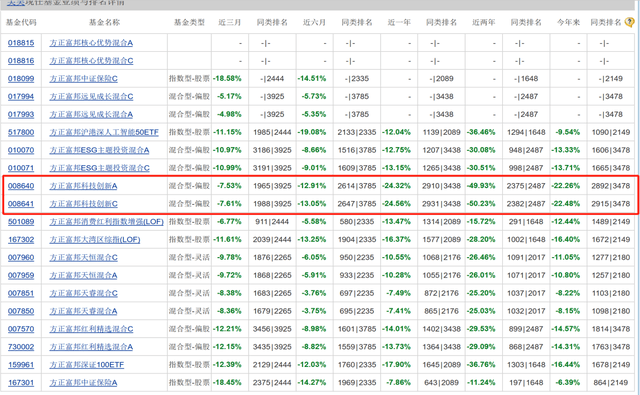
Task: Open the 方正富邦大湾区综指(LOF) link
Action: [95, 240]
